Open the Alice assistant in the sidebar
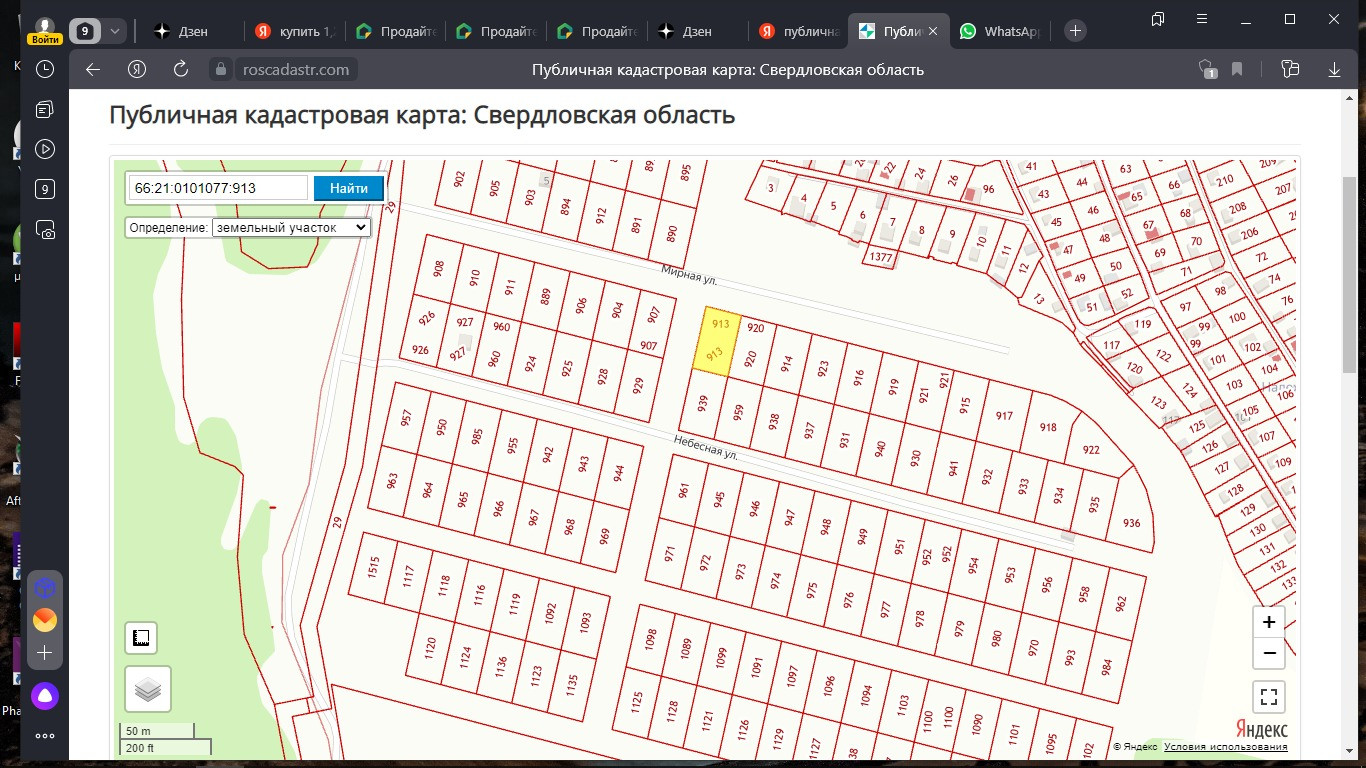The height and width of the screenshot is (768, 1366). 45,696
